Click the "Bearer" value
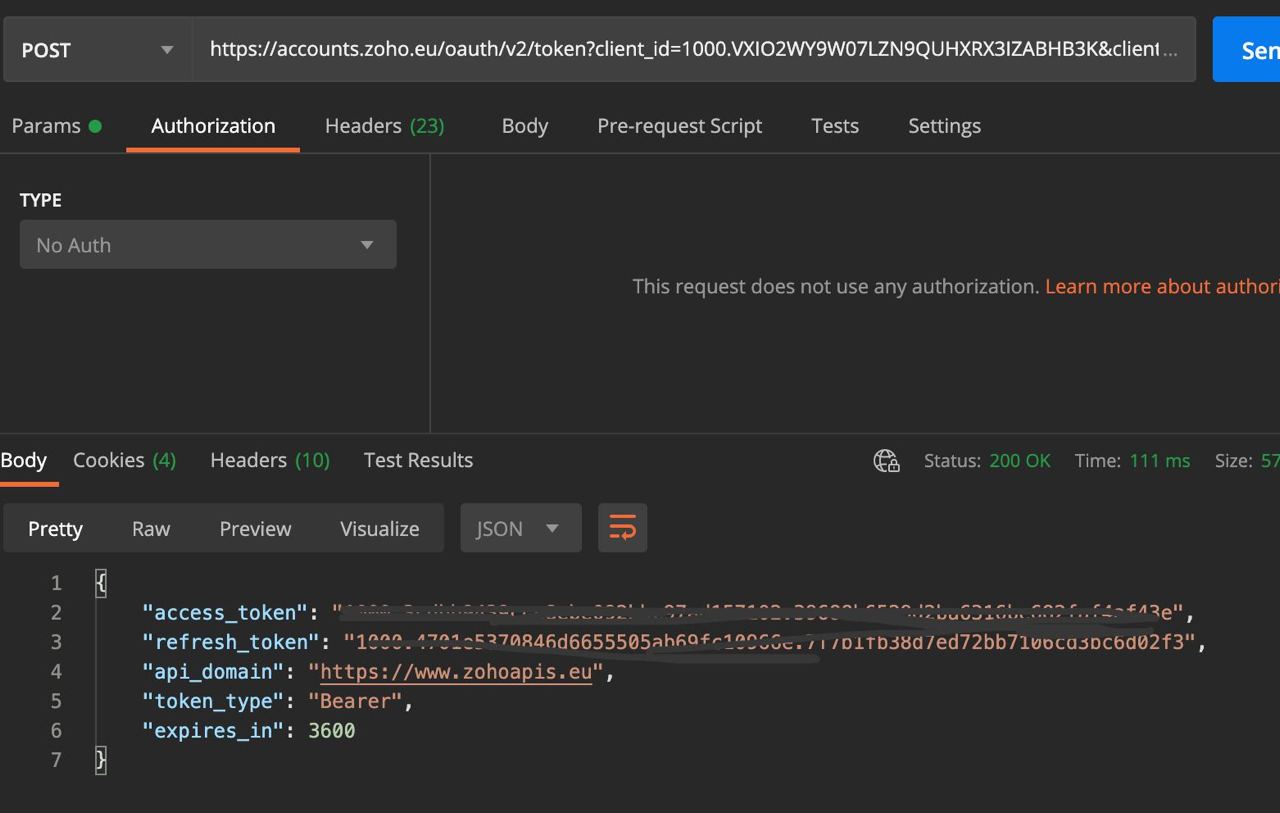The width and height of the screenshot is (1280, 813). (x=354, y=701)
